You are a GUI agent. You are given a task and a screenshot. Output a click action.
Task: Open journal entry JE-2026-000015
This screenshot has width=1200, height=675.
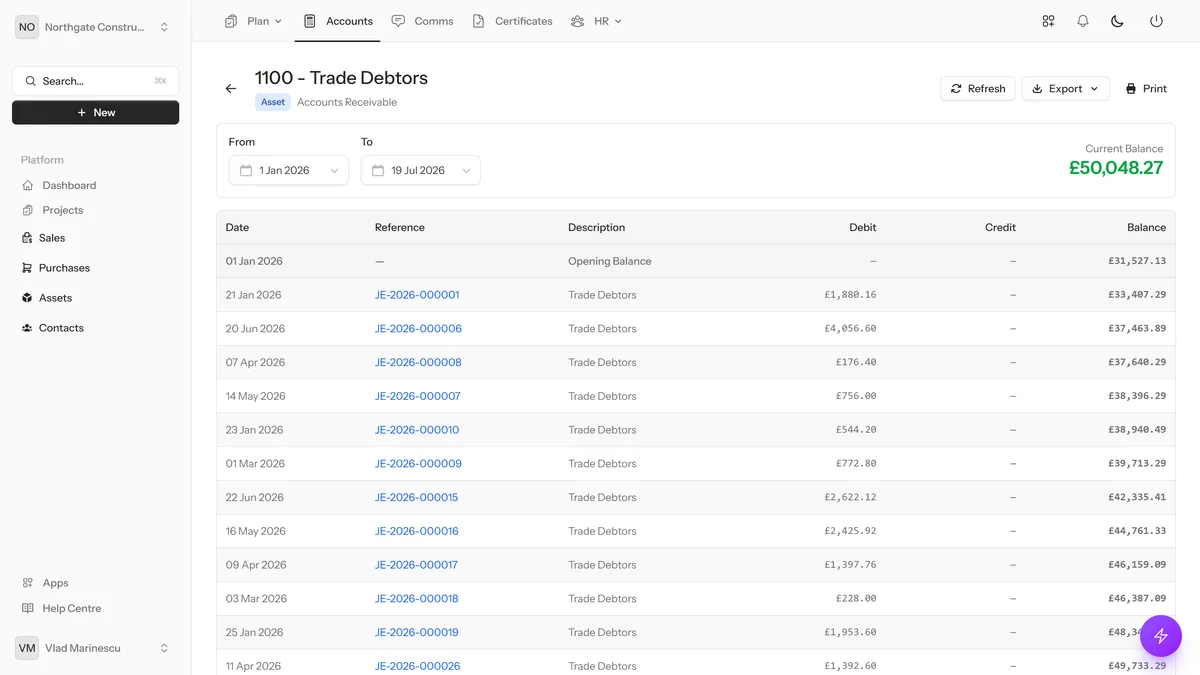pyautogui.click(x=417, y=498)
